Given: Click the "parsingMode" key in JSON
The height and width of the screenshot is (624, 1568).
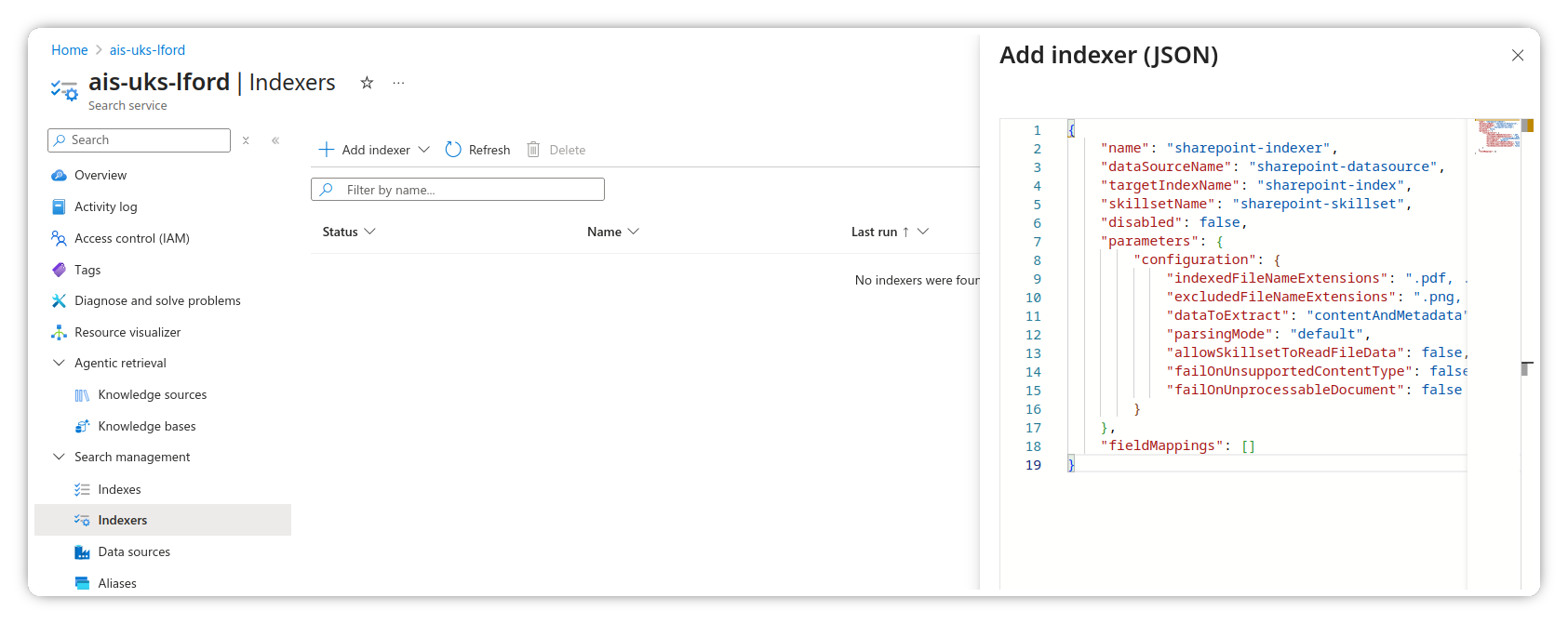Looking at the screenshot, I should coord(1220,334).
